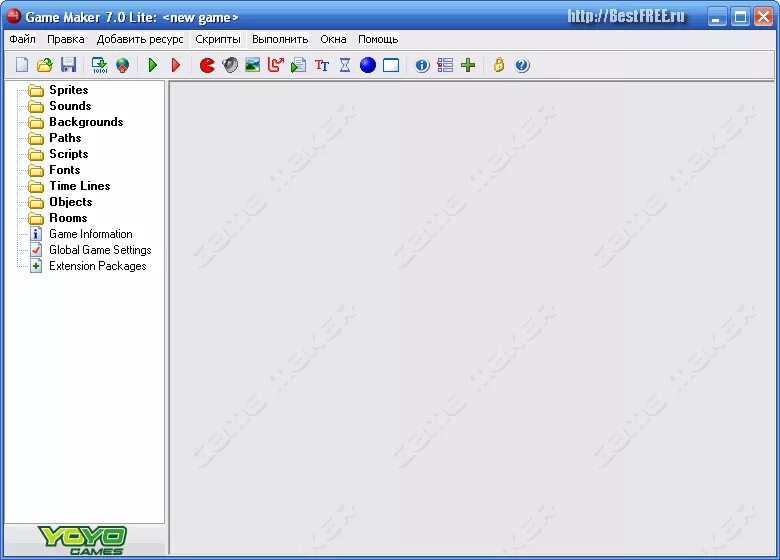Create a sound with the speaker icon

pyautogui.click(x=230, y=65)
